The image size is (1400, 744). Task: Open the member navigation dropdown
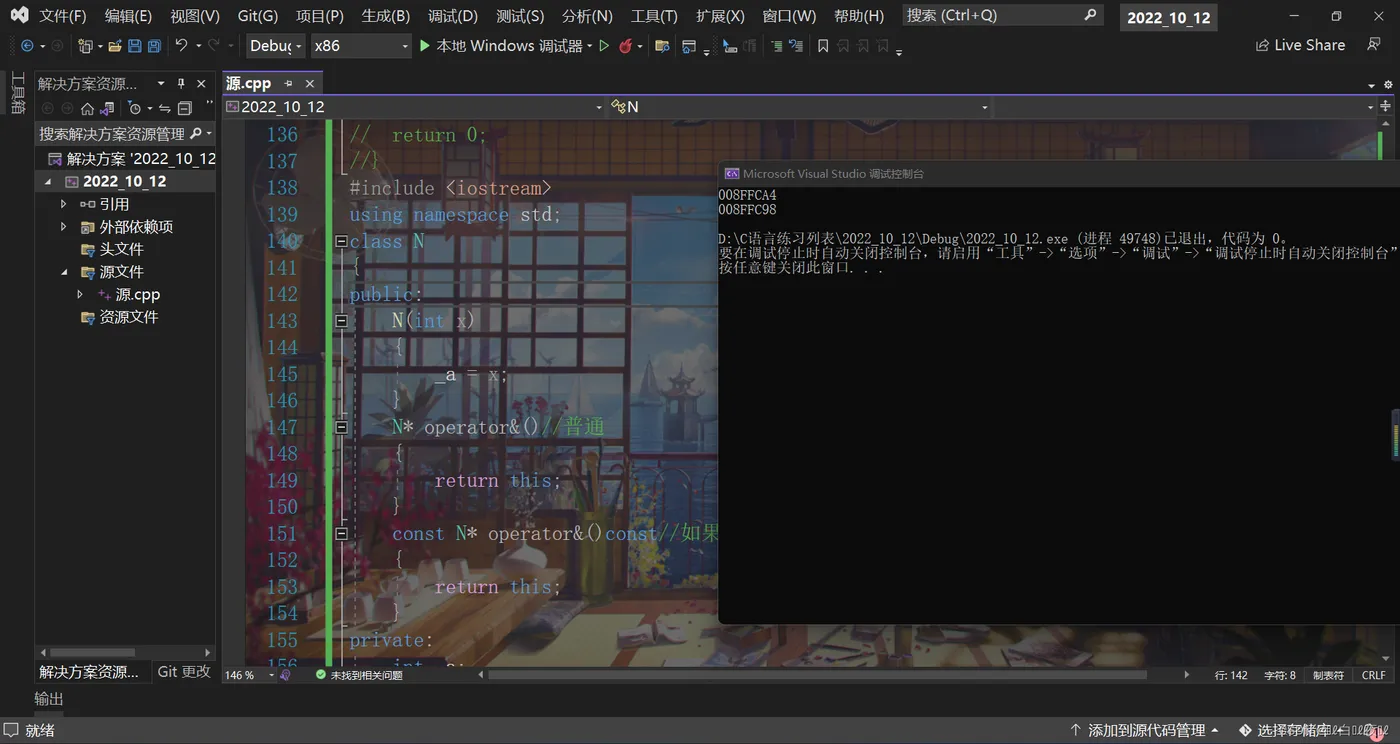click(x=1185, y=107)
